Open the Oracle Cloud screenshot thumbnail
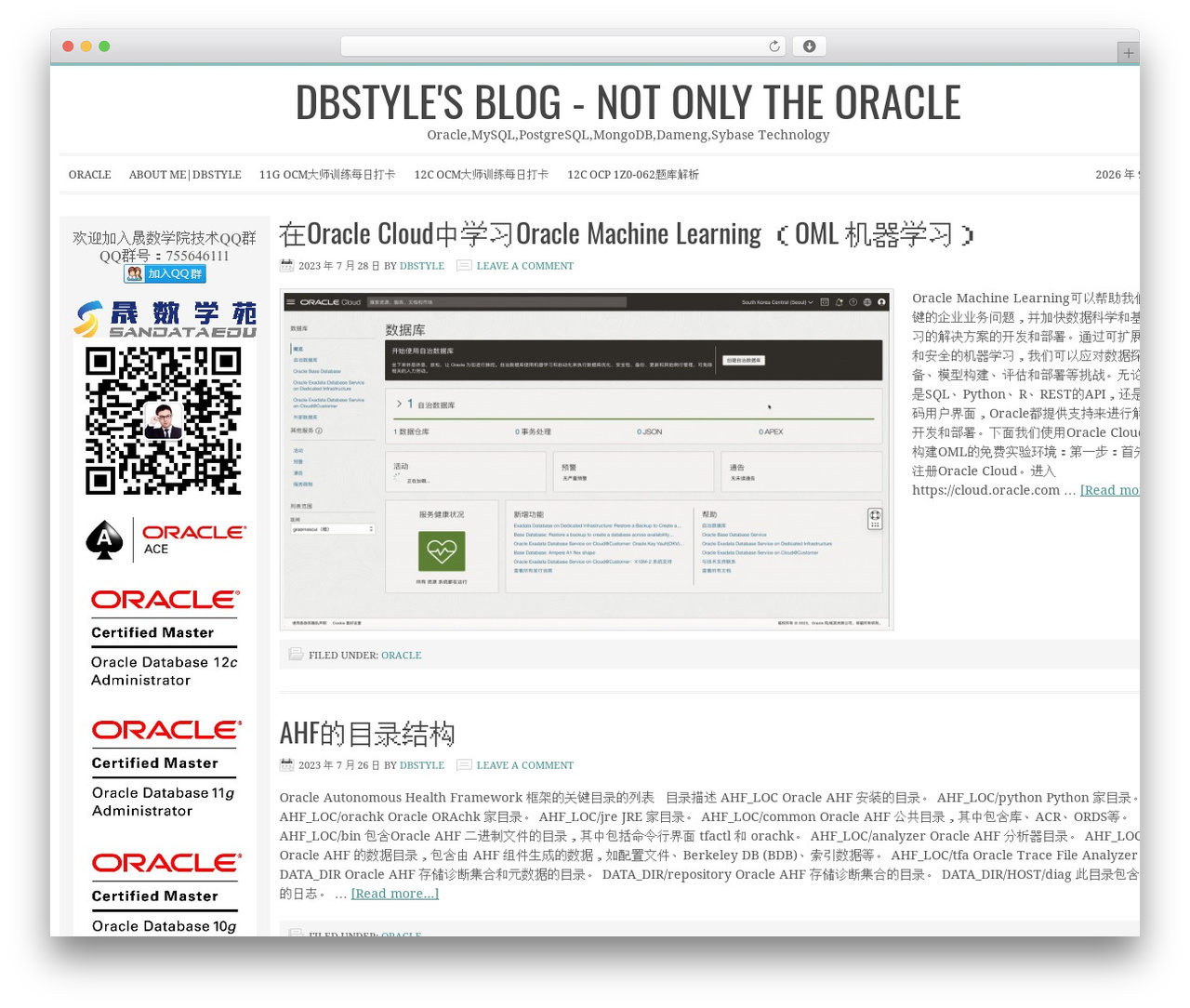Image resolution: width=1190 pixels, height=1008 pixels. (x=587, y=459)
